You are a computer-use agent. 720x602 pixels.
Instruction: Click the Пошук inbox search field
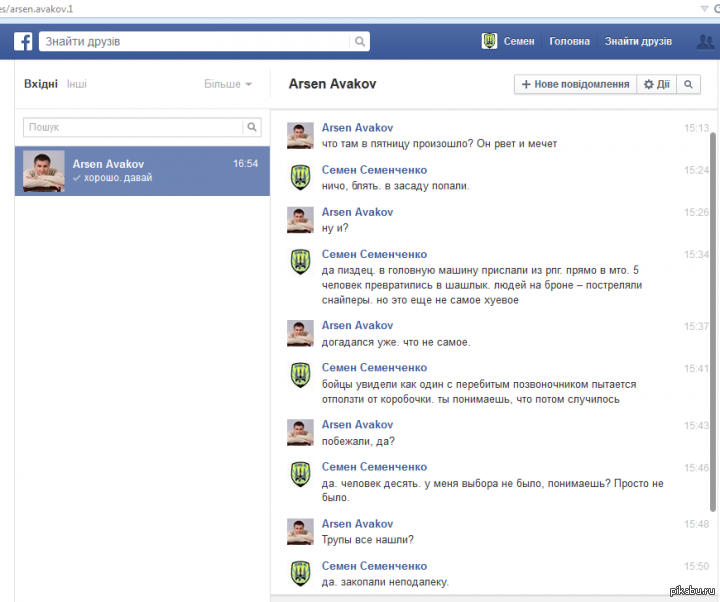pos(133,127)
